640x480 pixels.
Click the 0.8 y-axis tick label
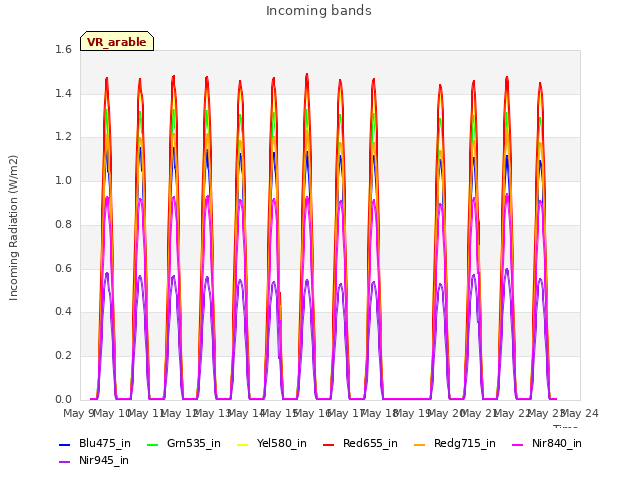[x=63, y=224]
